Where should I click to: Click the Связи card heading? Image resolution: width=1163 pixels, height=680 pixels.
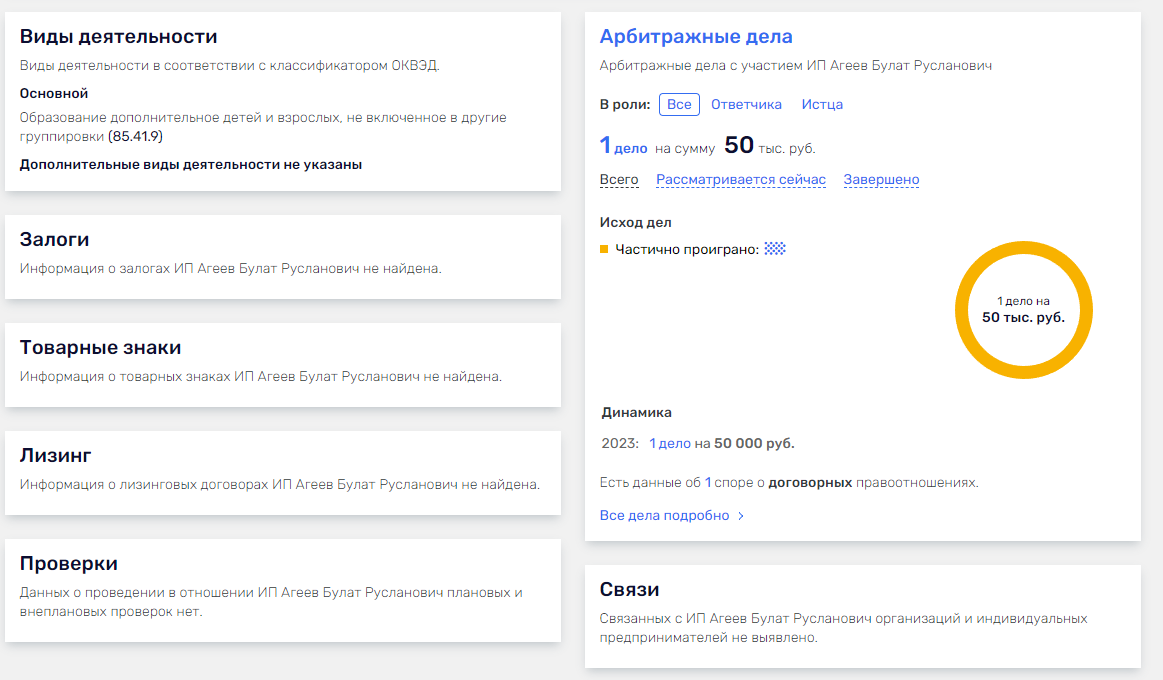629,589
